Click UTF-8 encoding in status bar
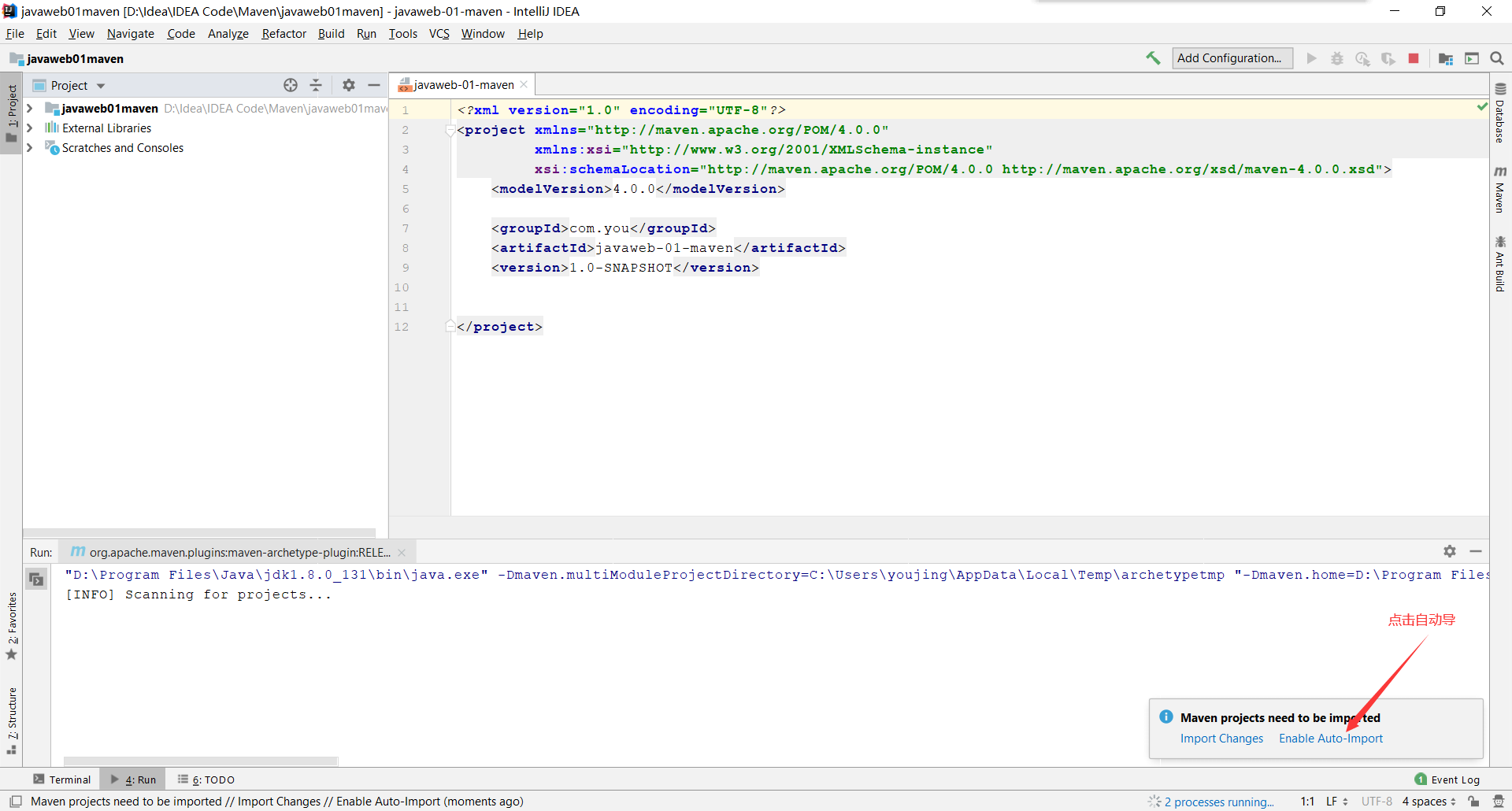 1377,802
